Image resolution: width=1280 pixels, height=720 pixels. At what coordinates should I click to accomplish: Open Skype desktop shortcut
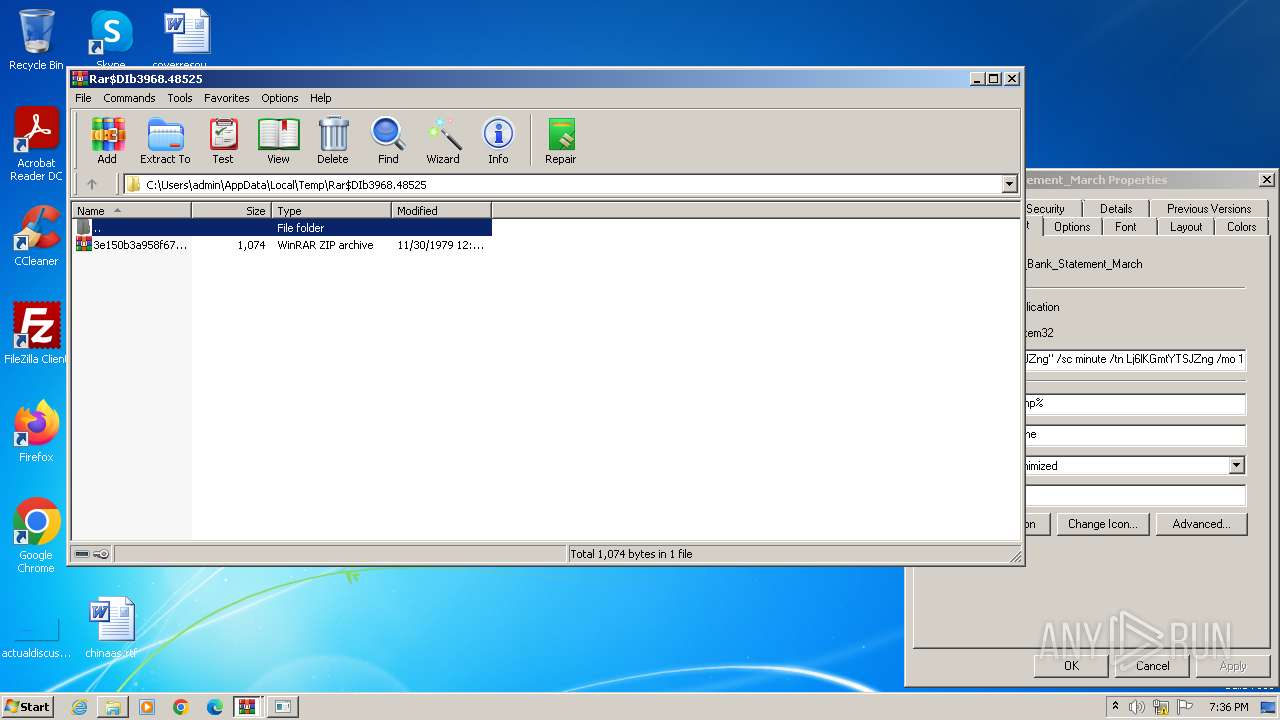(x=110, y=38)
